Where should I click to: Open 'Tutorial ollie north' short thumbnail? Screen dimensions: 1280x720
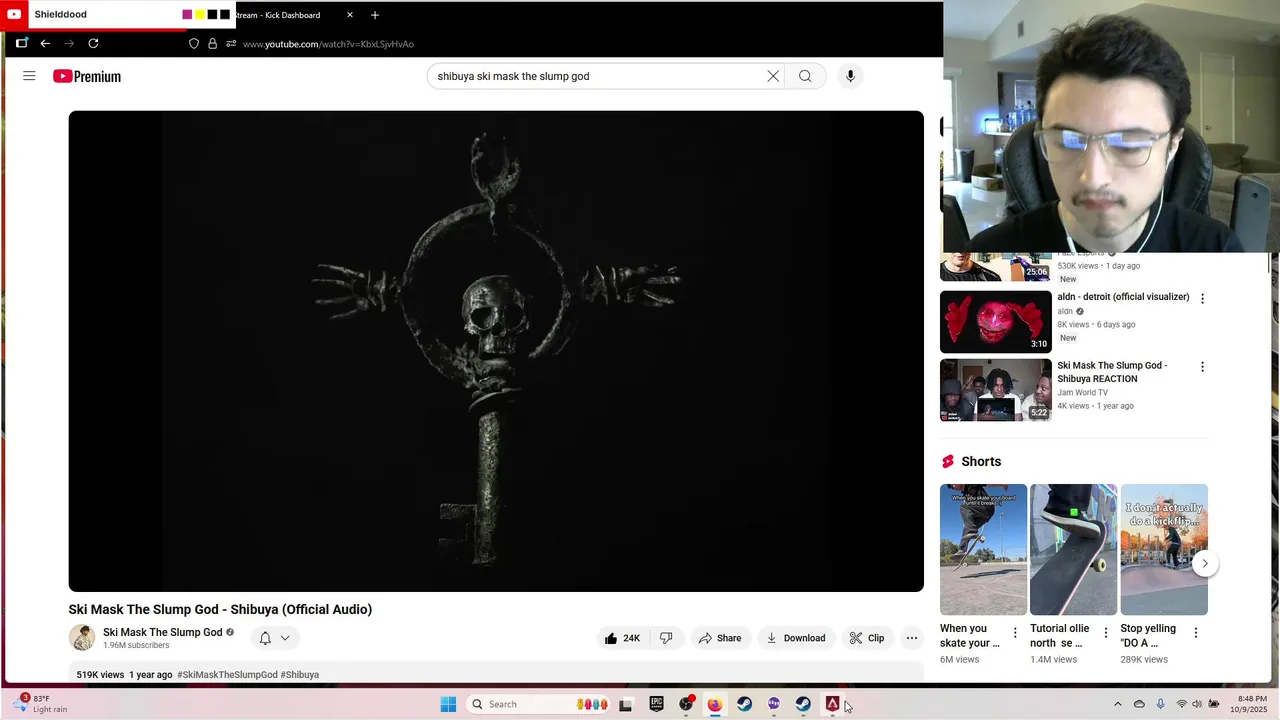pos(1073,549)
